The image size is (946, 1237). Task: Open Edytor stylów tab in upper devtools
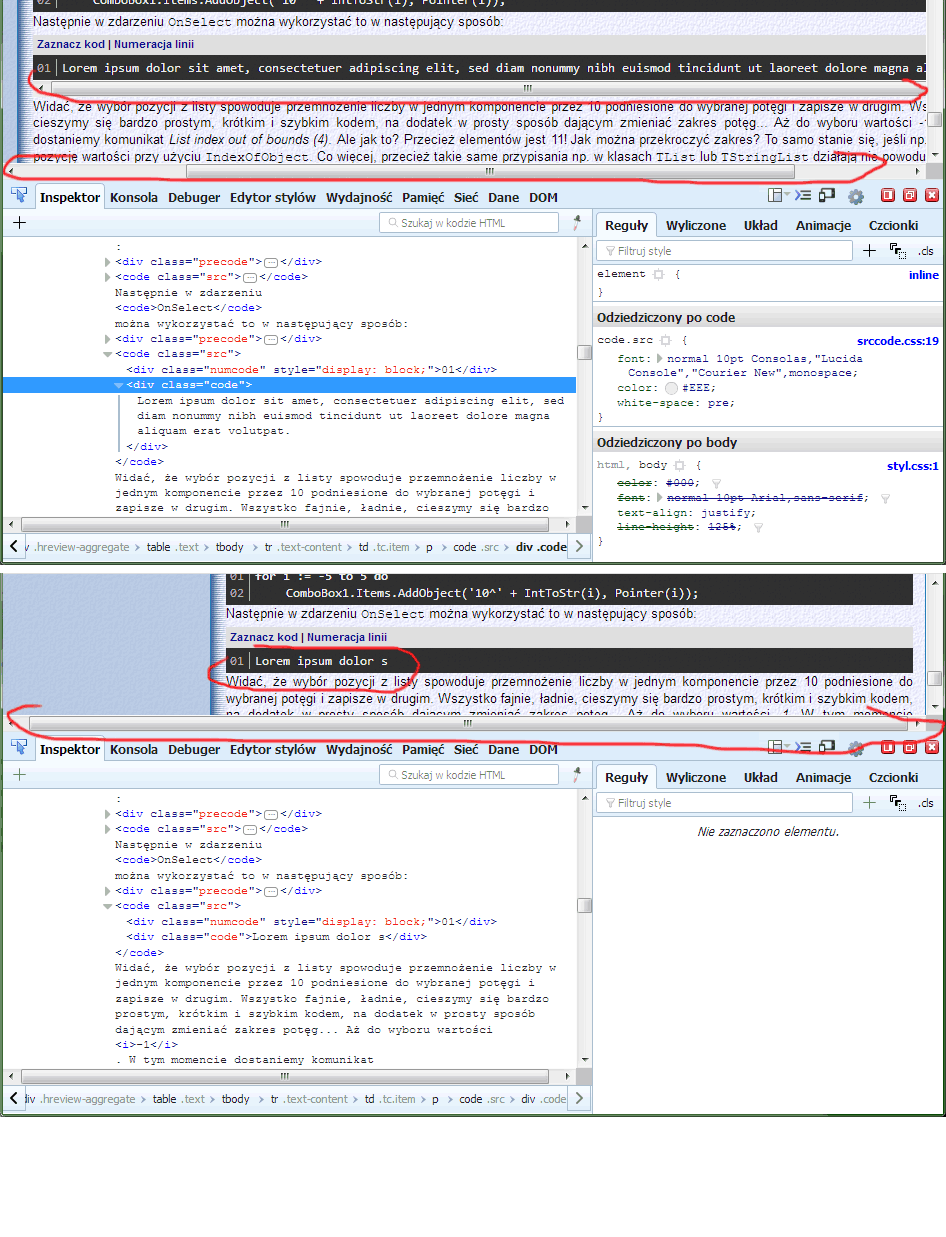pyautogui.click(x=273, y=198)
